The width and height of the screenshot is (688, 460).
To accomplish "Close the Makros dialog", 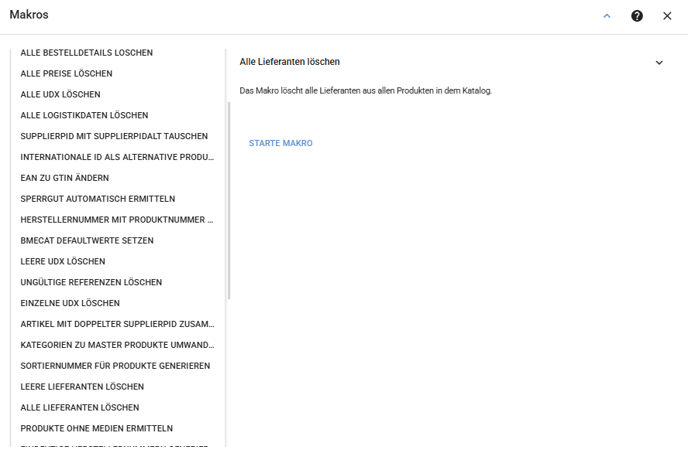I will point(667,16).
